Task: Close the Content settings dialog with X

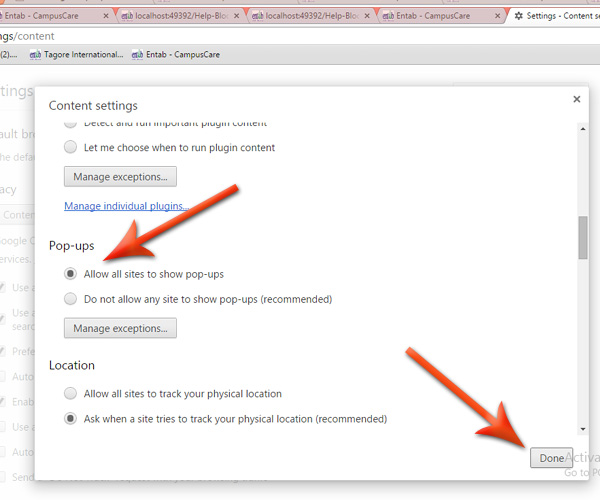Action: [576, 100]
